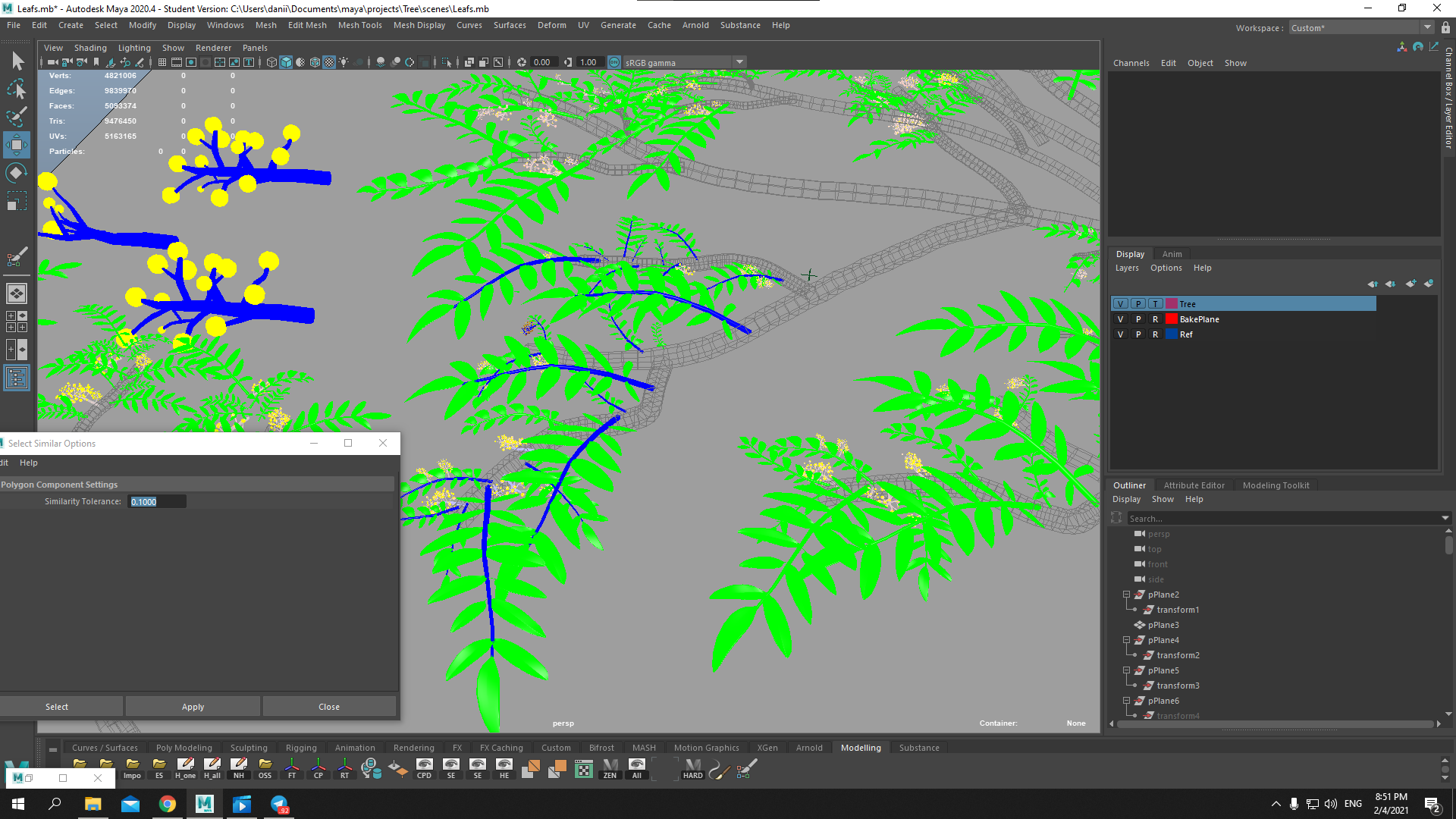This screenshot has width=1456, height=819.
Task: Select the Poly Modeling shelf tab
Action: [184, 748]
